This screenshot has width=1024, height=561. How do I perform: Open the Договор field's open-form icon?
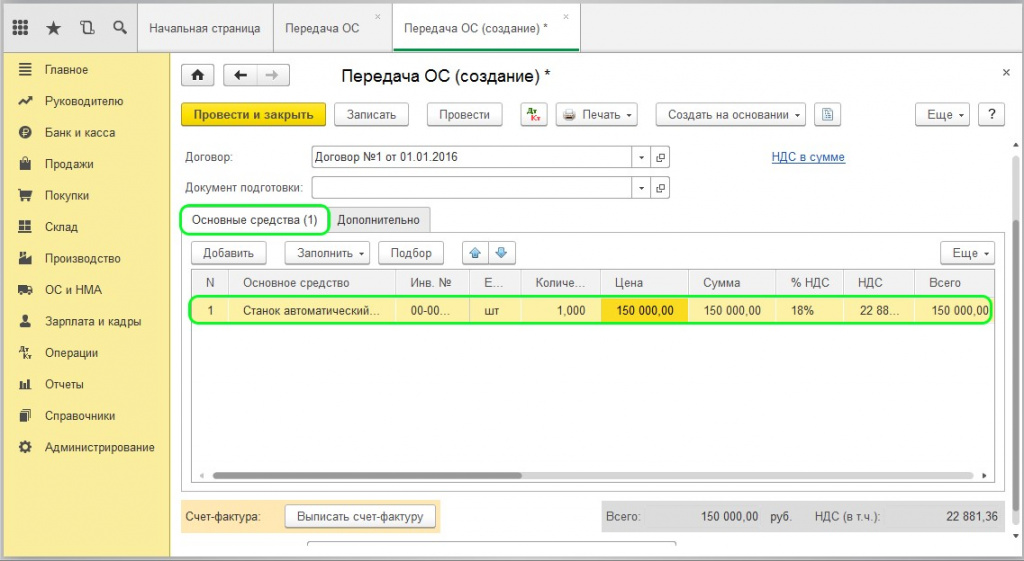point(660,157)
